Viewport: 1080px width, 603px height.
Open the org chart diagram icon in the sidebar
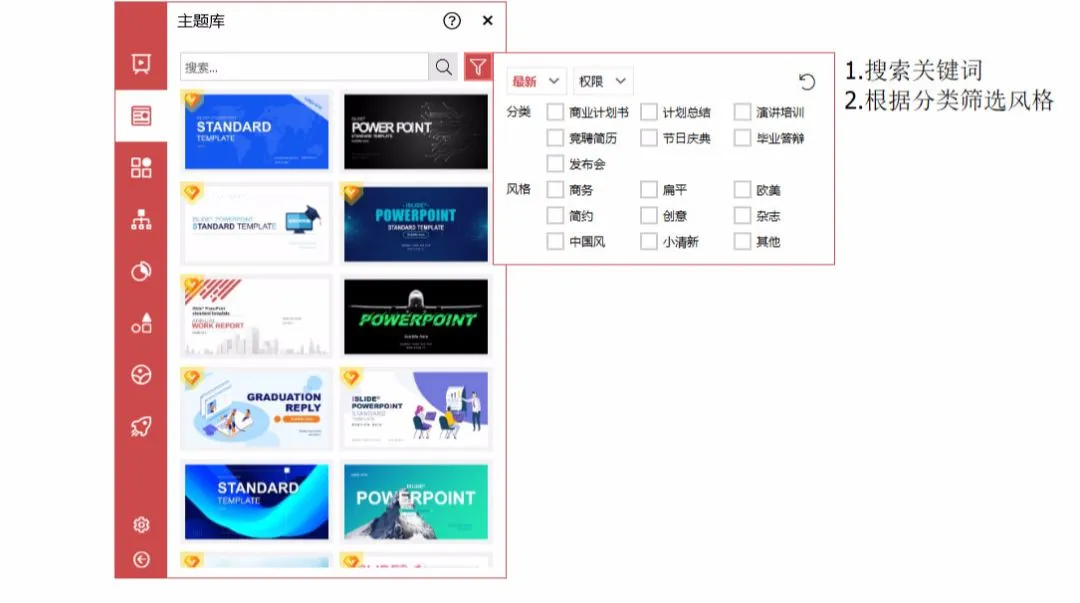[141, 220]
